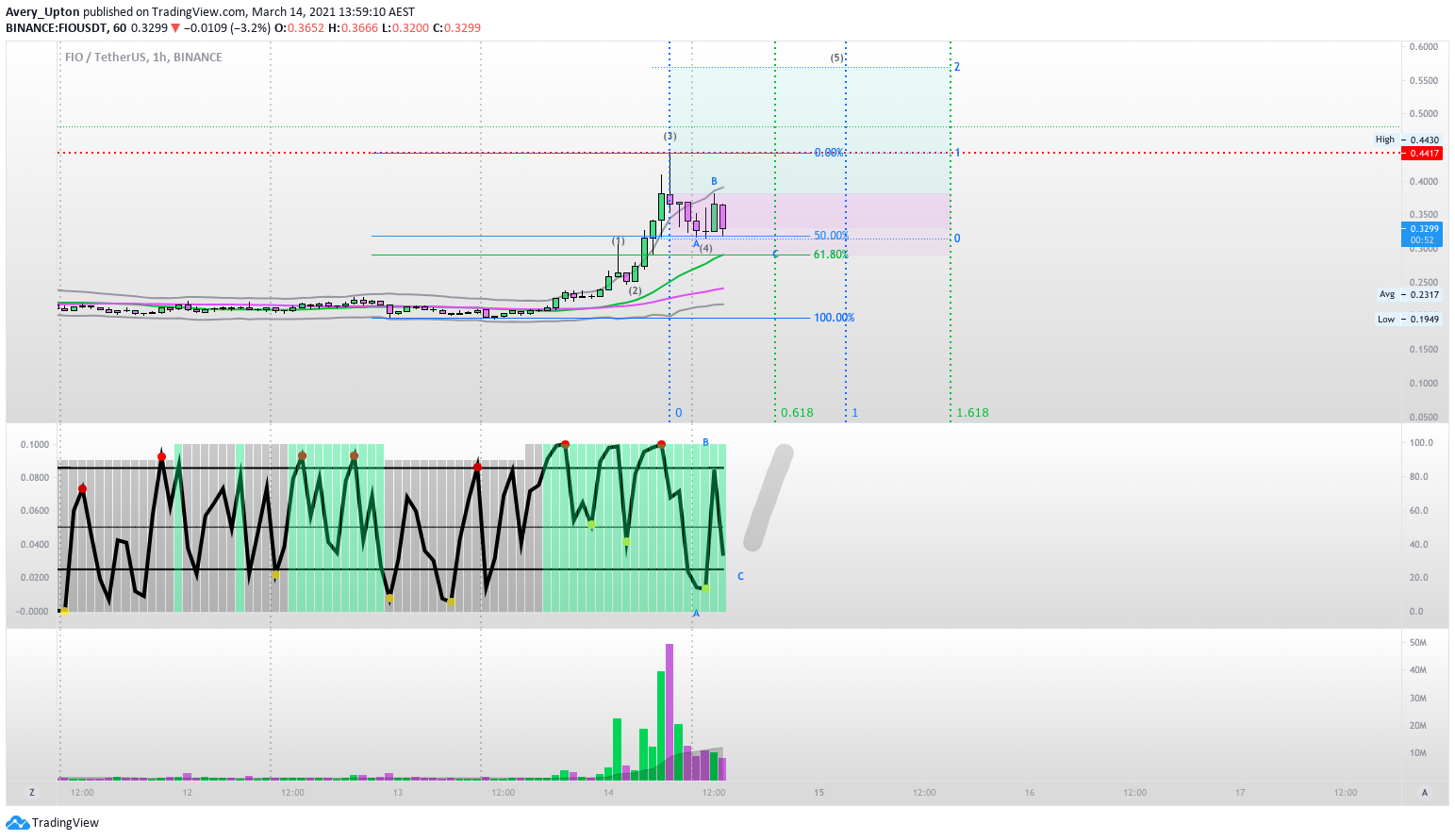
Task: Select the blue B label above the candles
Action: (x=714, y=181)
